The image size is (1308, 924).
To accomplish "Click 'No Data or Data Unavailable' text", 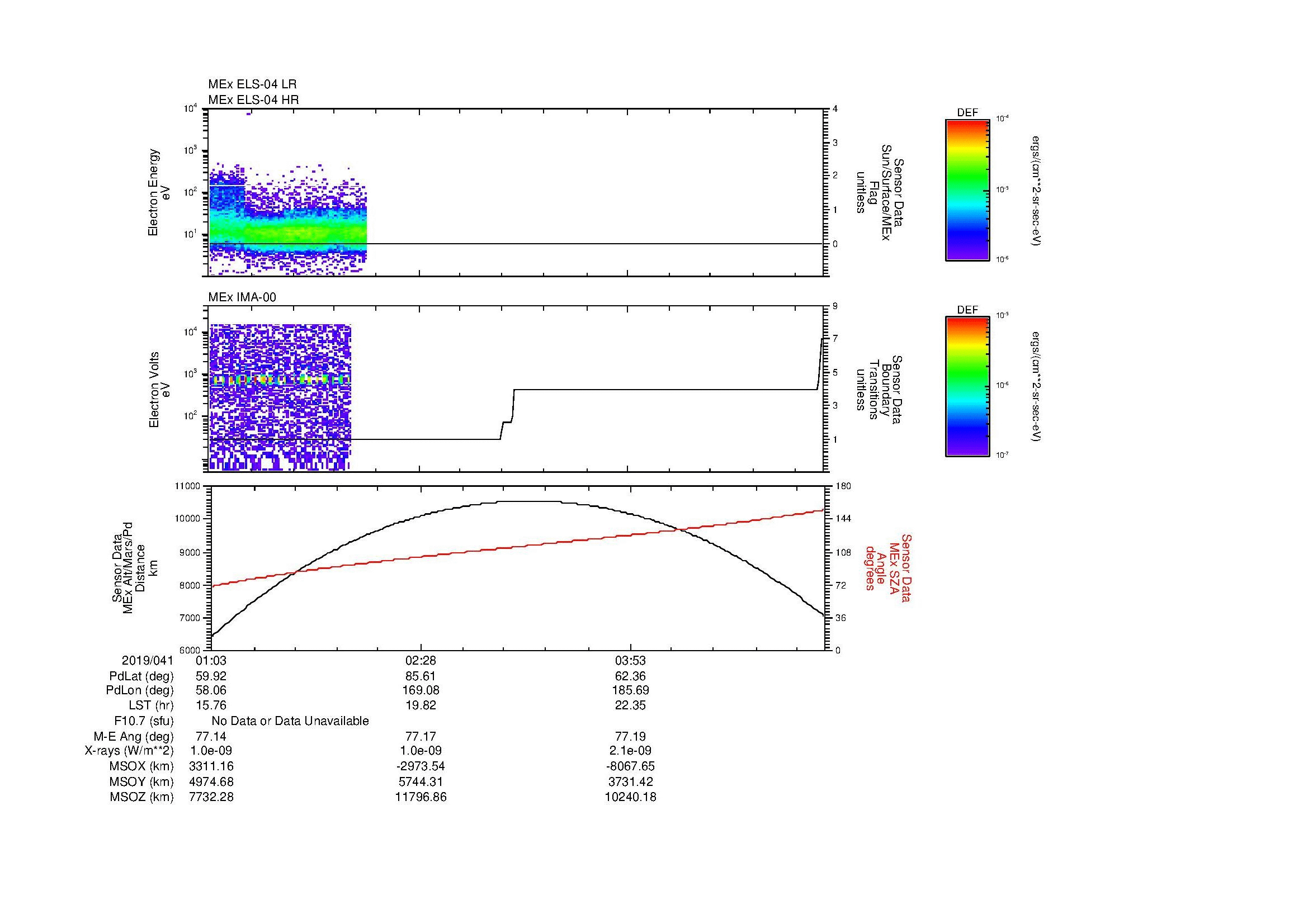I will 290,721.
